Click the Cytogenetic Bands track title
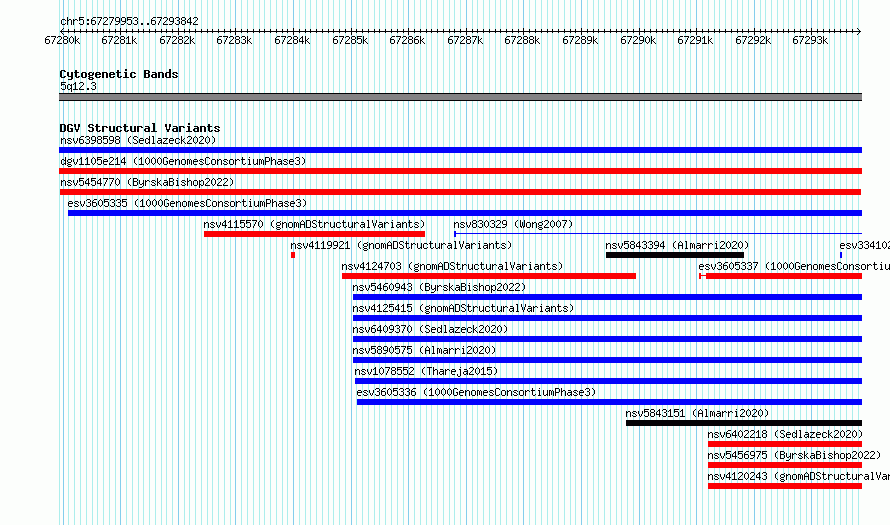This screenshot has height=525, width=890. coord(119,74)
